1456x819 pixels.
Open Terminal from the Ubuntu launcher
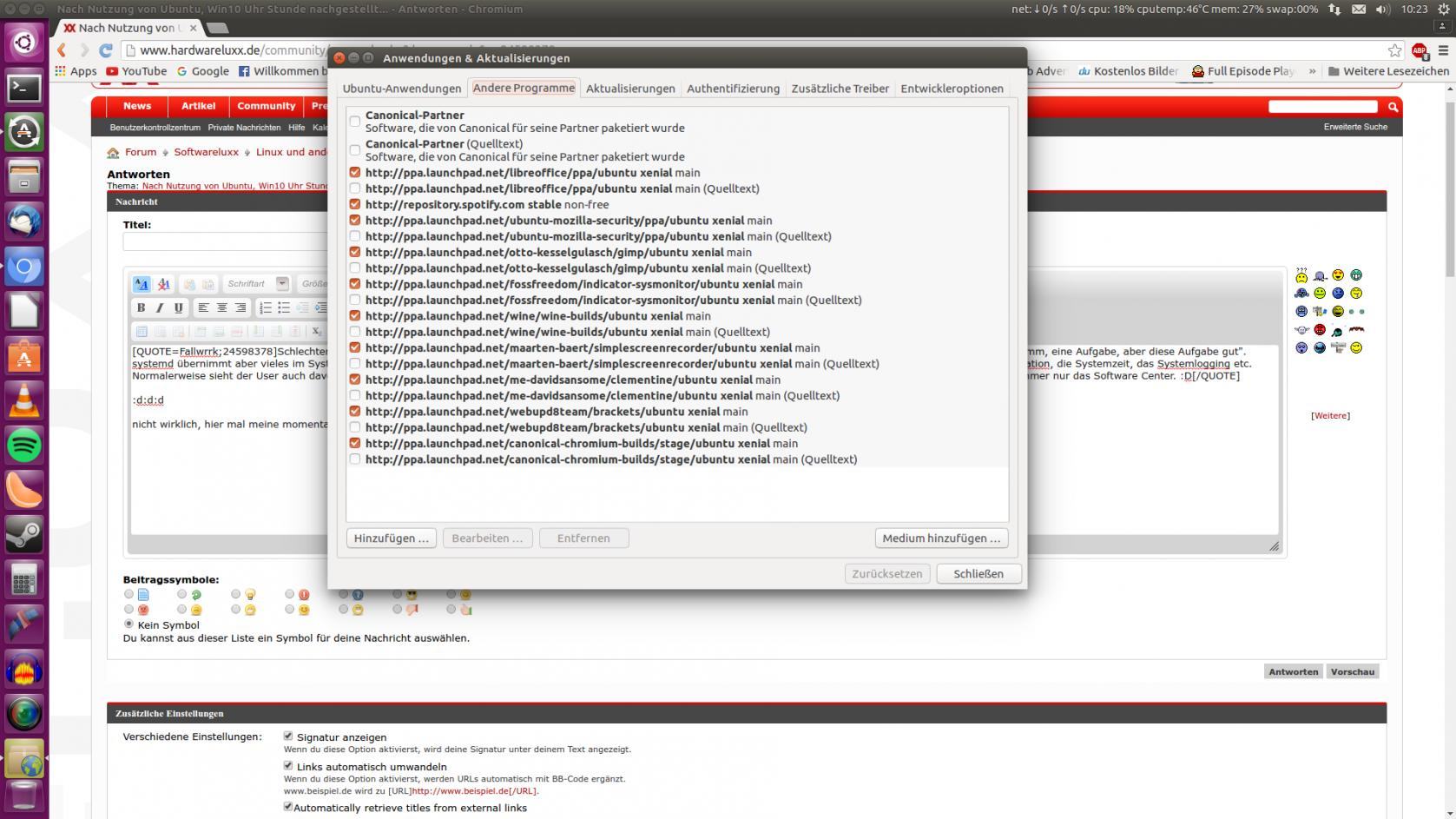[24, 88]
